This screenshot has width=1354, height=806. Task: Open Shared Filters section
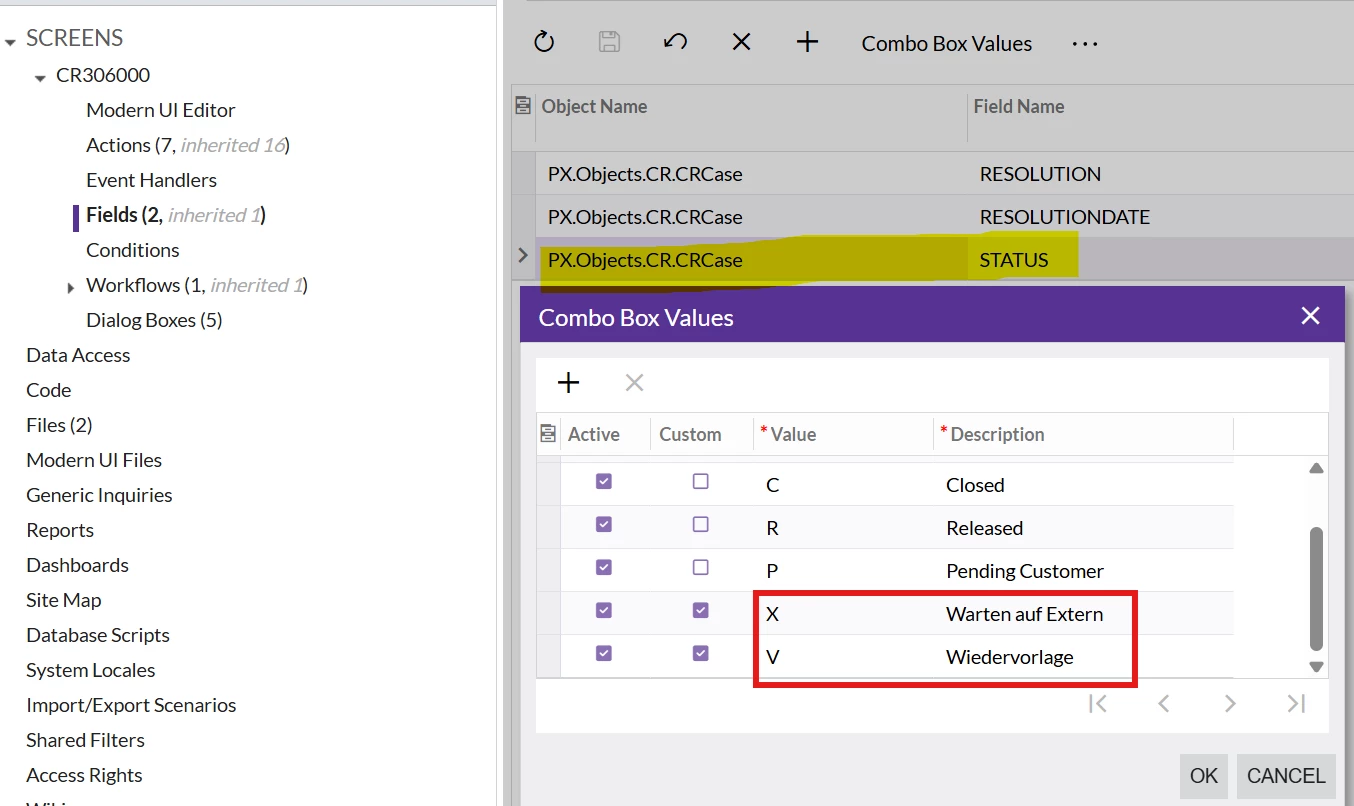(x=85, y=740)
